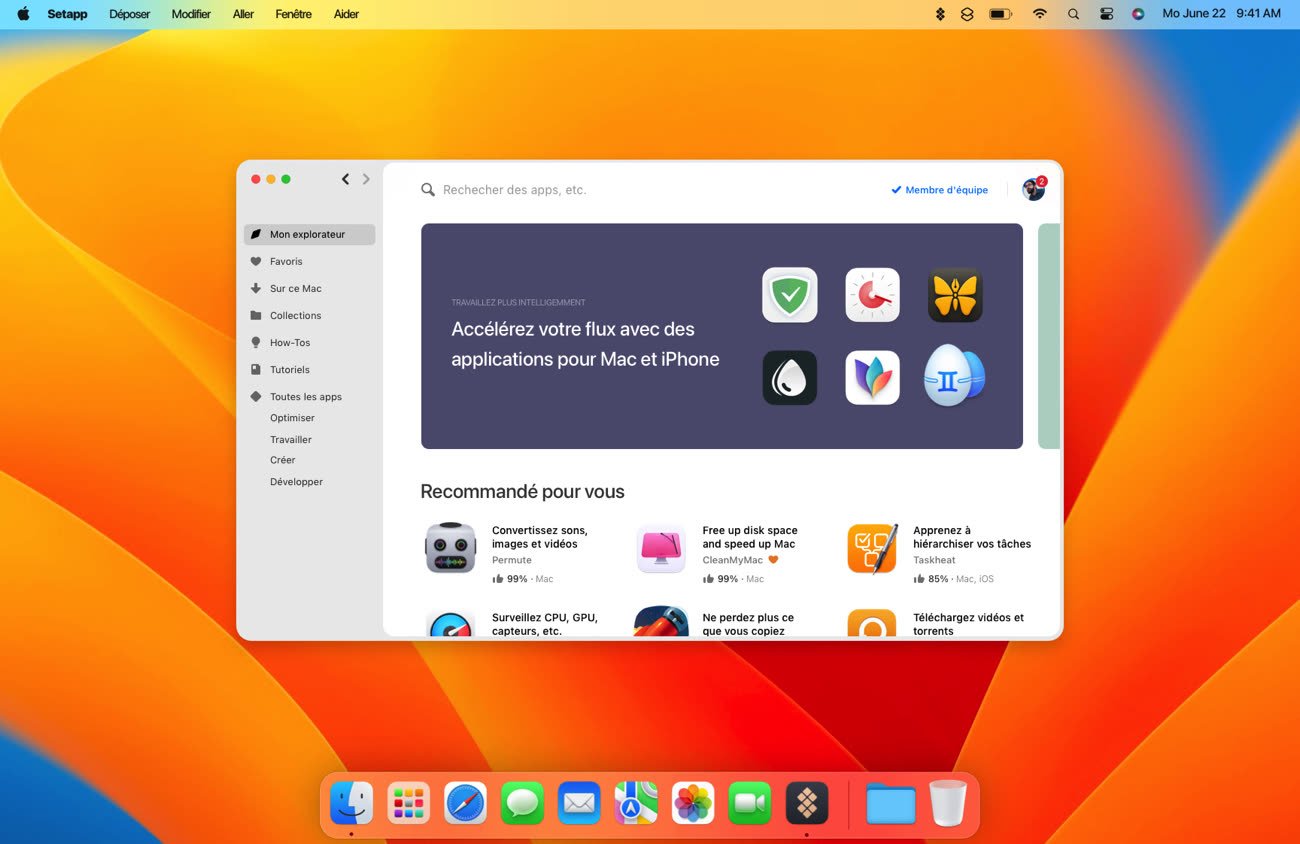
Task: Open Maps from the Dock
Action: (x=636, y=803)
